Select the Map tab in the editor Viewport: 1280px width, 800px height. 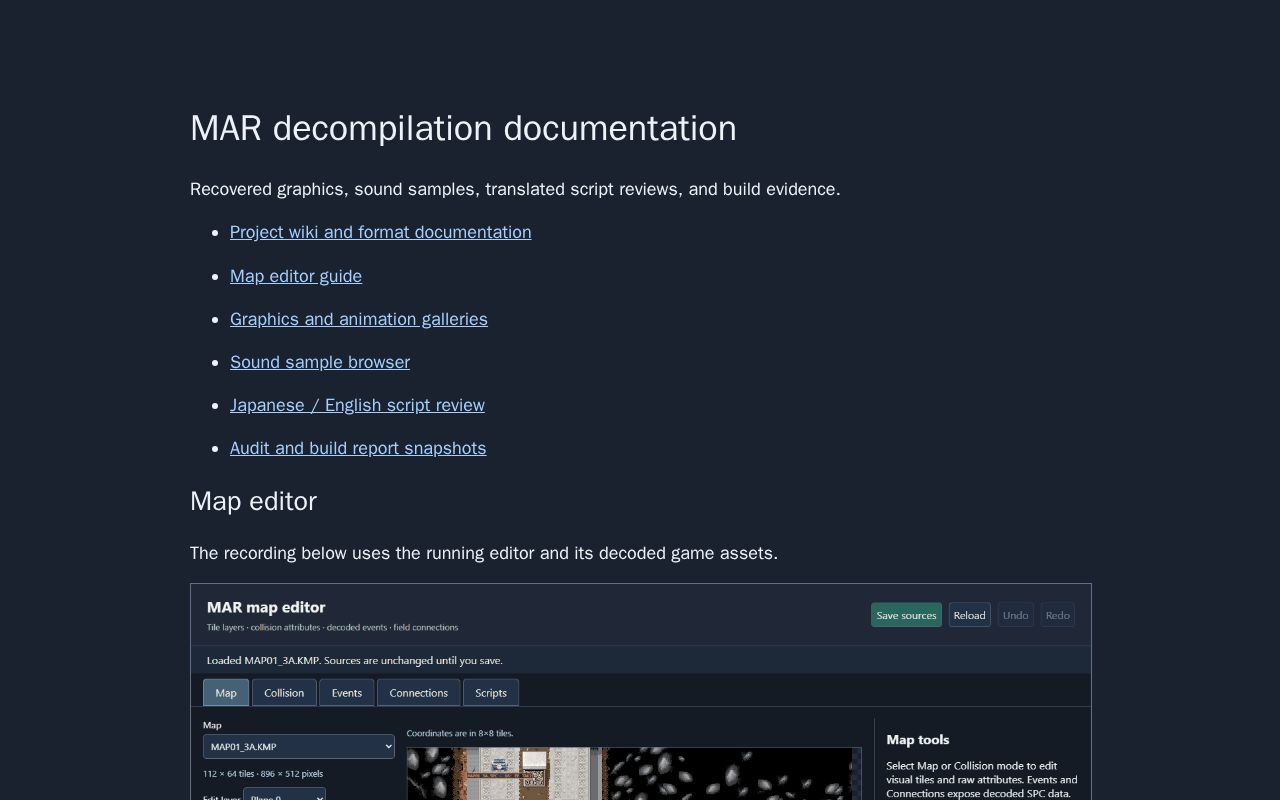click(x=226, y=693)
